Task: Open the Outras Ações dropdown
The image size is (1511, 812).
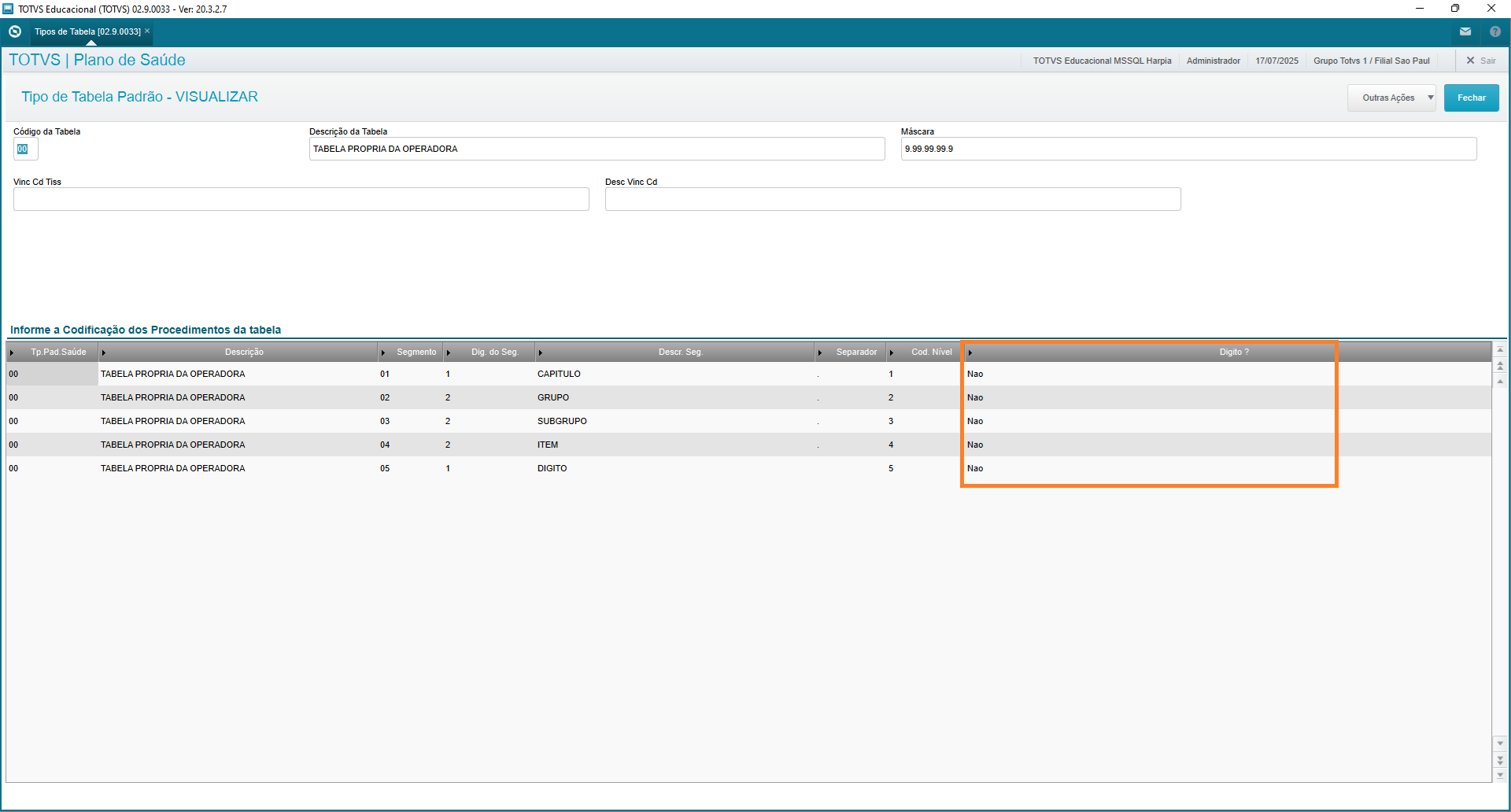Action: pos(1391,98)
